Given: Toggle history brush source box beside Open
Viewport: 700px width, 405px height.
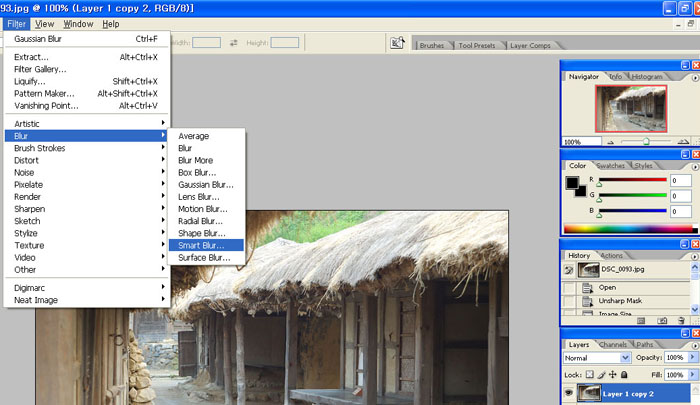Looking at the screenshot, I should click(x=568, y=288).
